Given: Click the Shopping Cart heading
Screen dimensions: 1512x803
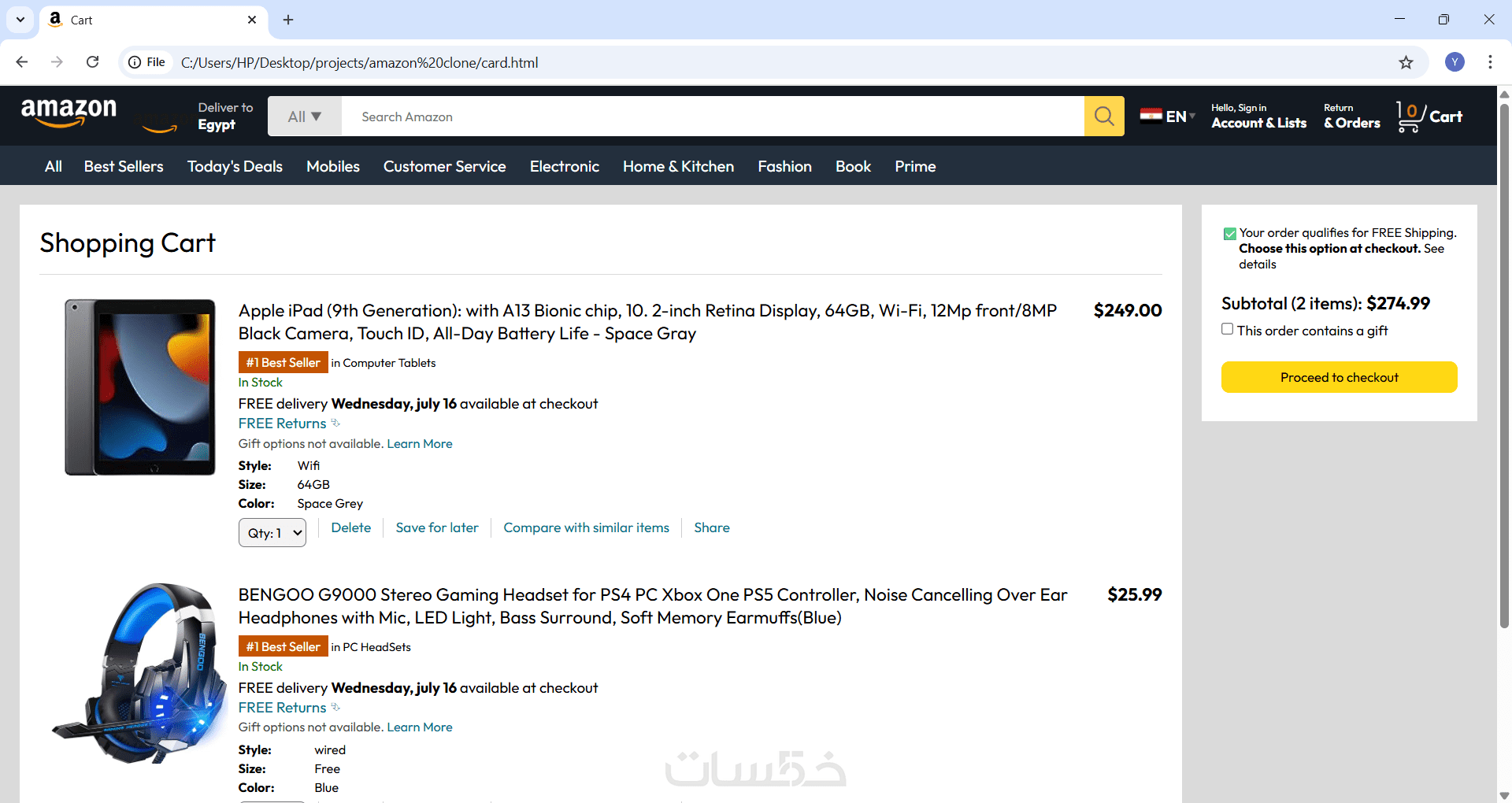Looking at the screenshot, I should tap(128, 243).
